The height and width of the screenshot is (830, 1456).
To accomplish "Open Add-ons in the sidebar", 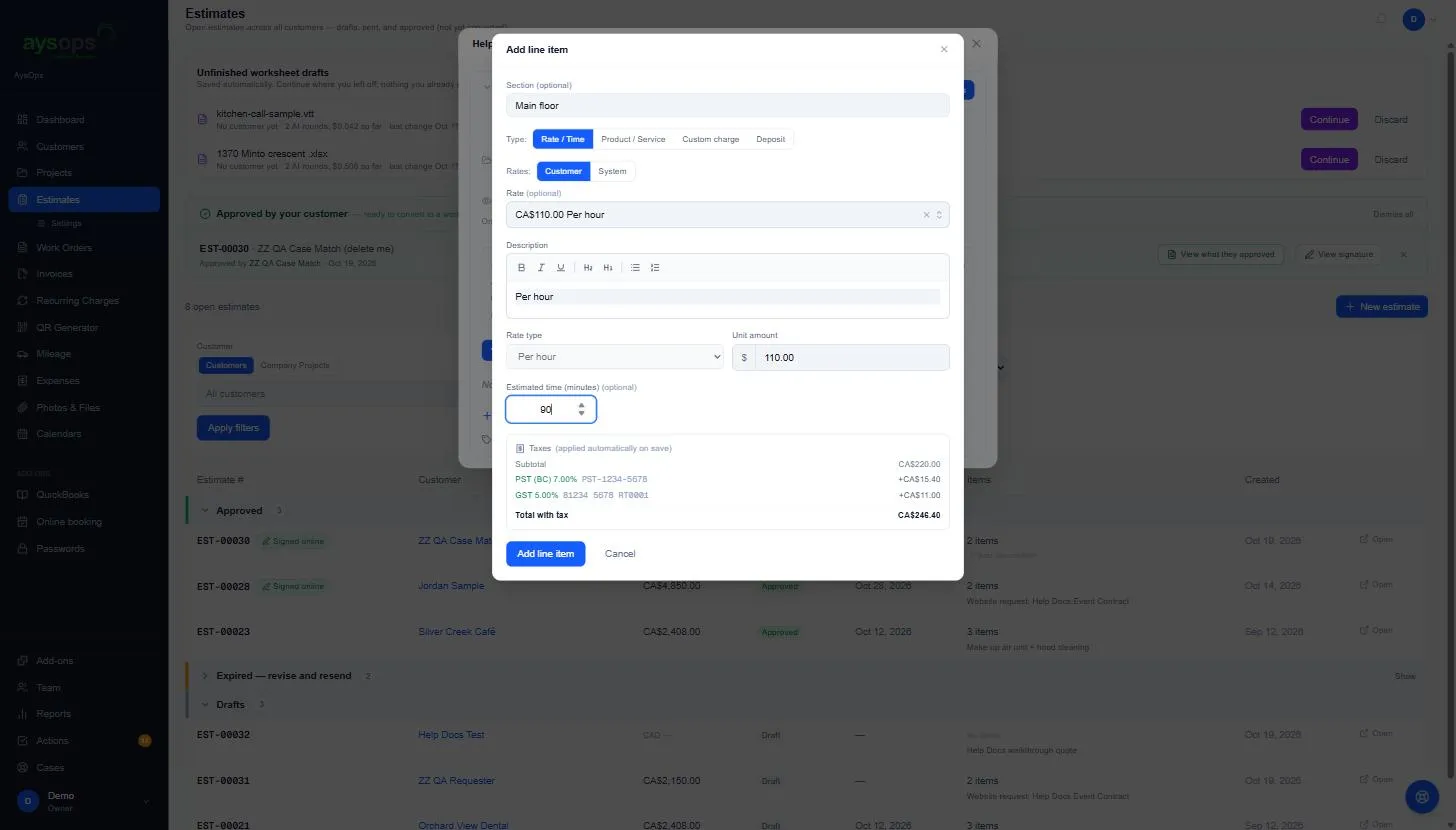I will coord(84,661).
